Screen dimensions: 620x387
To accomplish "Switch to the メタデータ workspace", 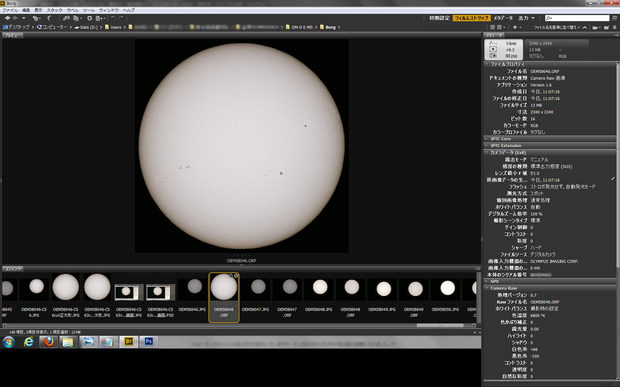I will tap(503, 18).
